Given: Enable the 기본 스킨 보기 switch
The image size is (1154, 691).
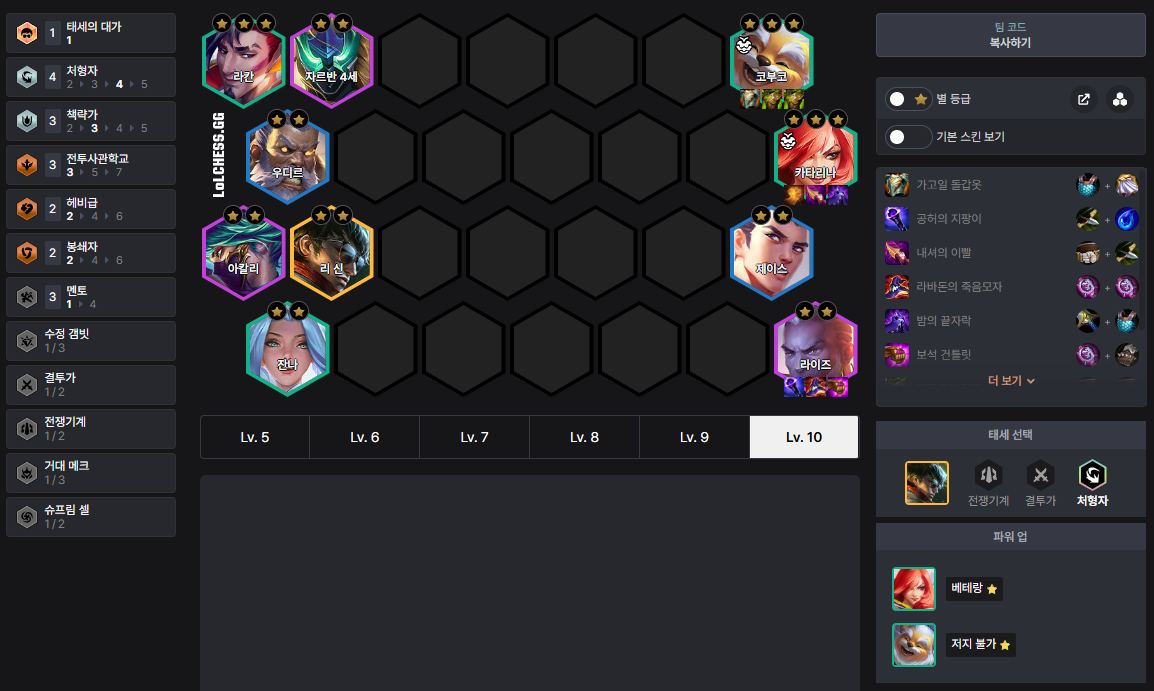Looking at the screenshot, I should click(x=908, y=137).
